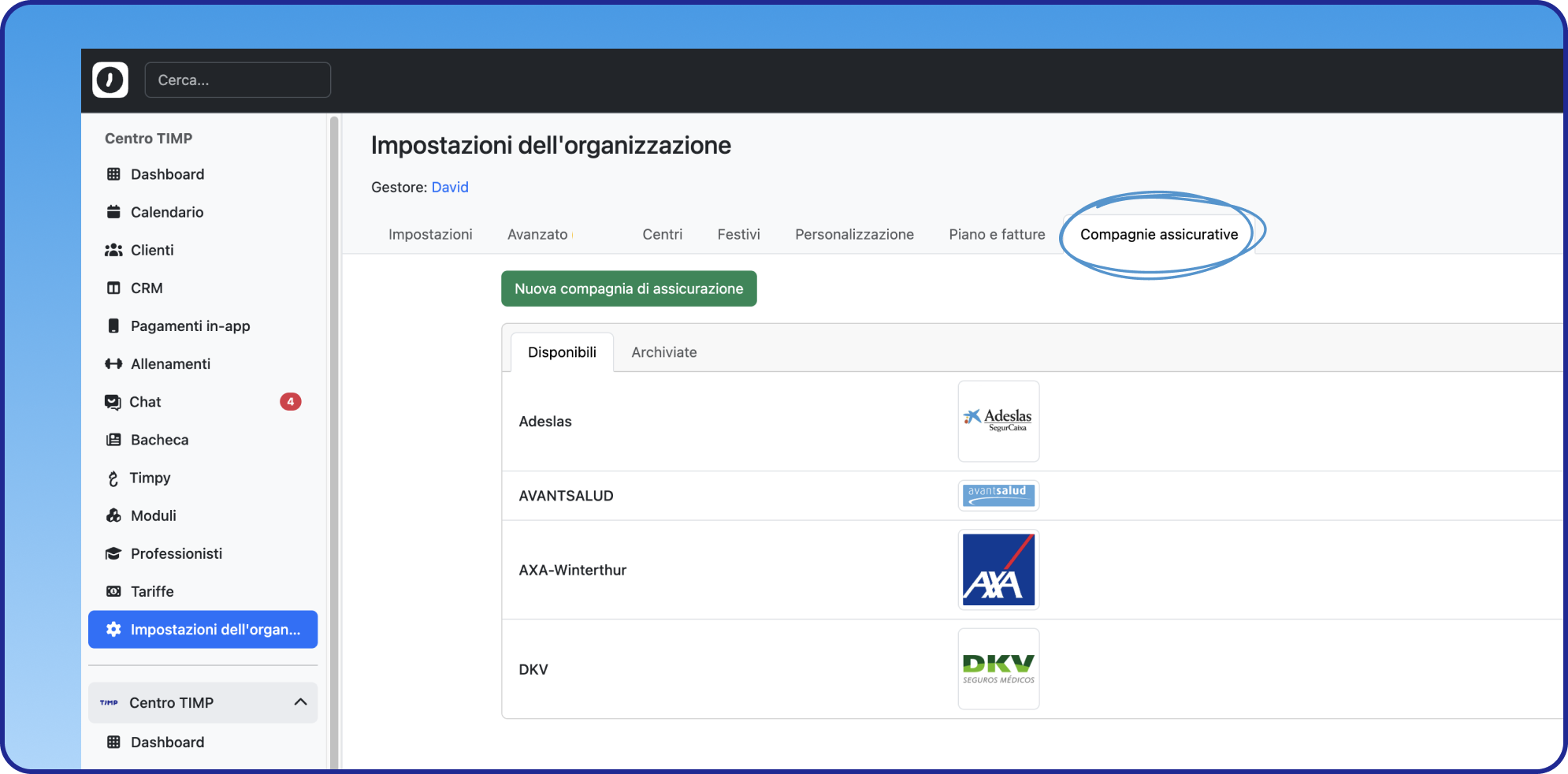Viewport: 1568px width, 774px height.
Task: Select the AVANTSALUD company name
Action: (566, 496)
